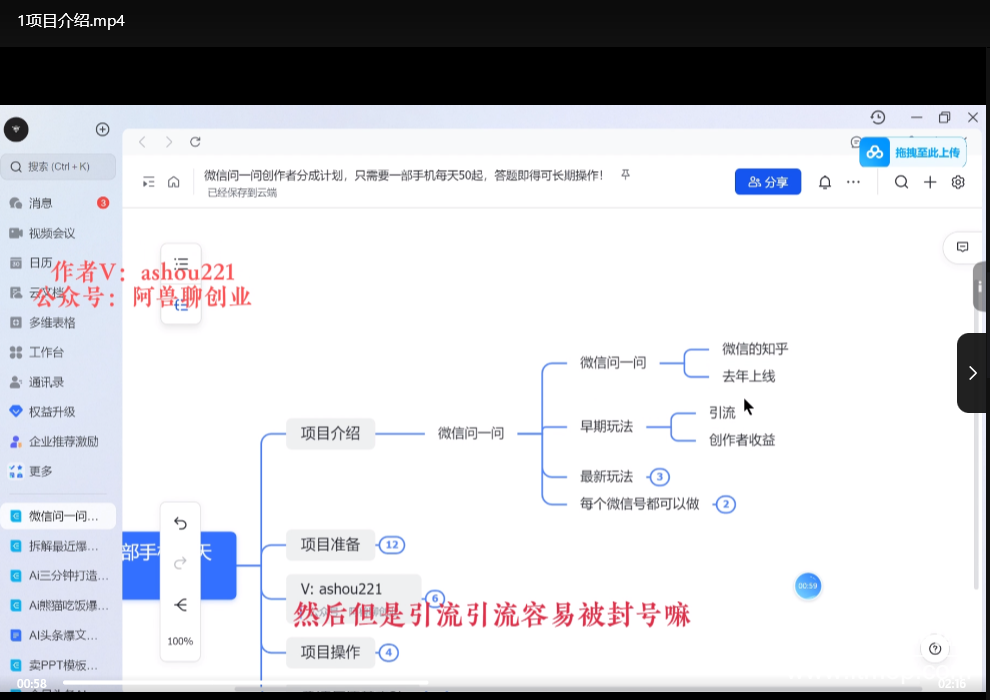
Task: Click the help question mark icon
Action: (935, 649)
